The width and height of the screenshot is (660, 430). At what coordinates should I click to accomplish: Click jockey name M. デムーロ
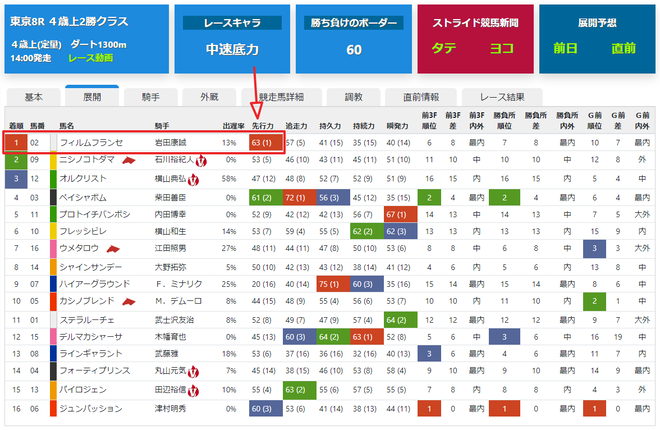(x=178, y=301)
